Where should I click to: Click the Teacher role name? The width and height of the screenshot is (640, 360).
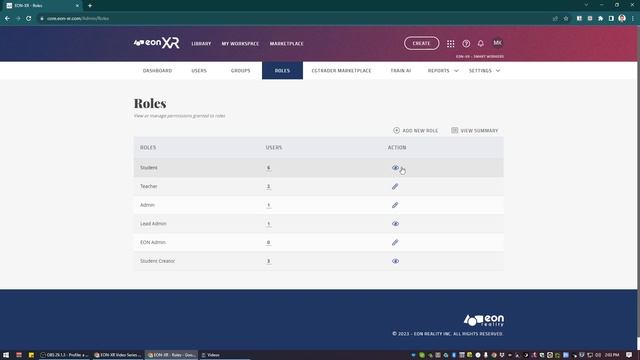[x=149, y=186]
